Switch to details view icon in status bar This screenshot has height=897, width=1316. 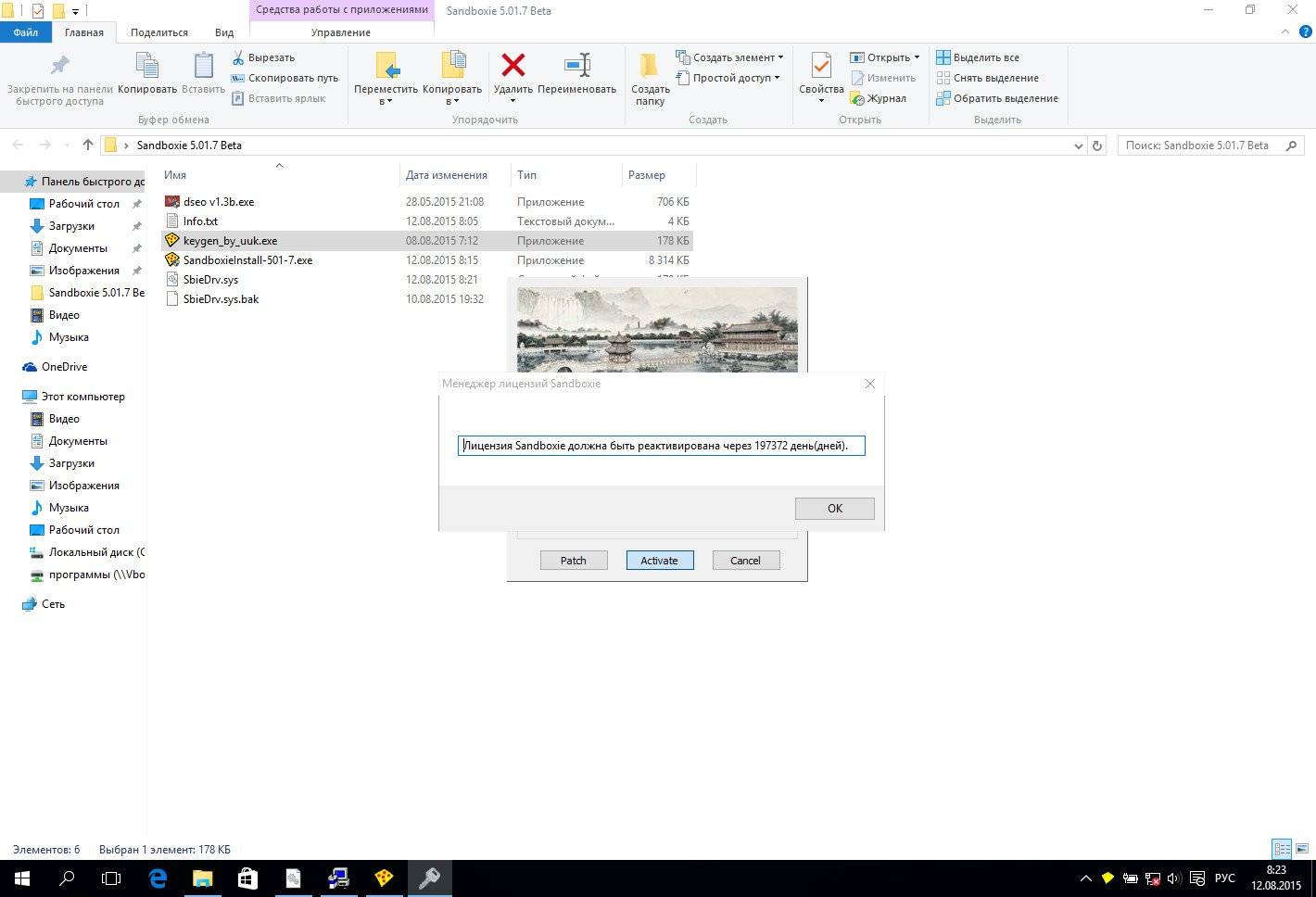(x=1282, y=849)
